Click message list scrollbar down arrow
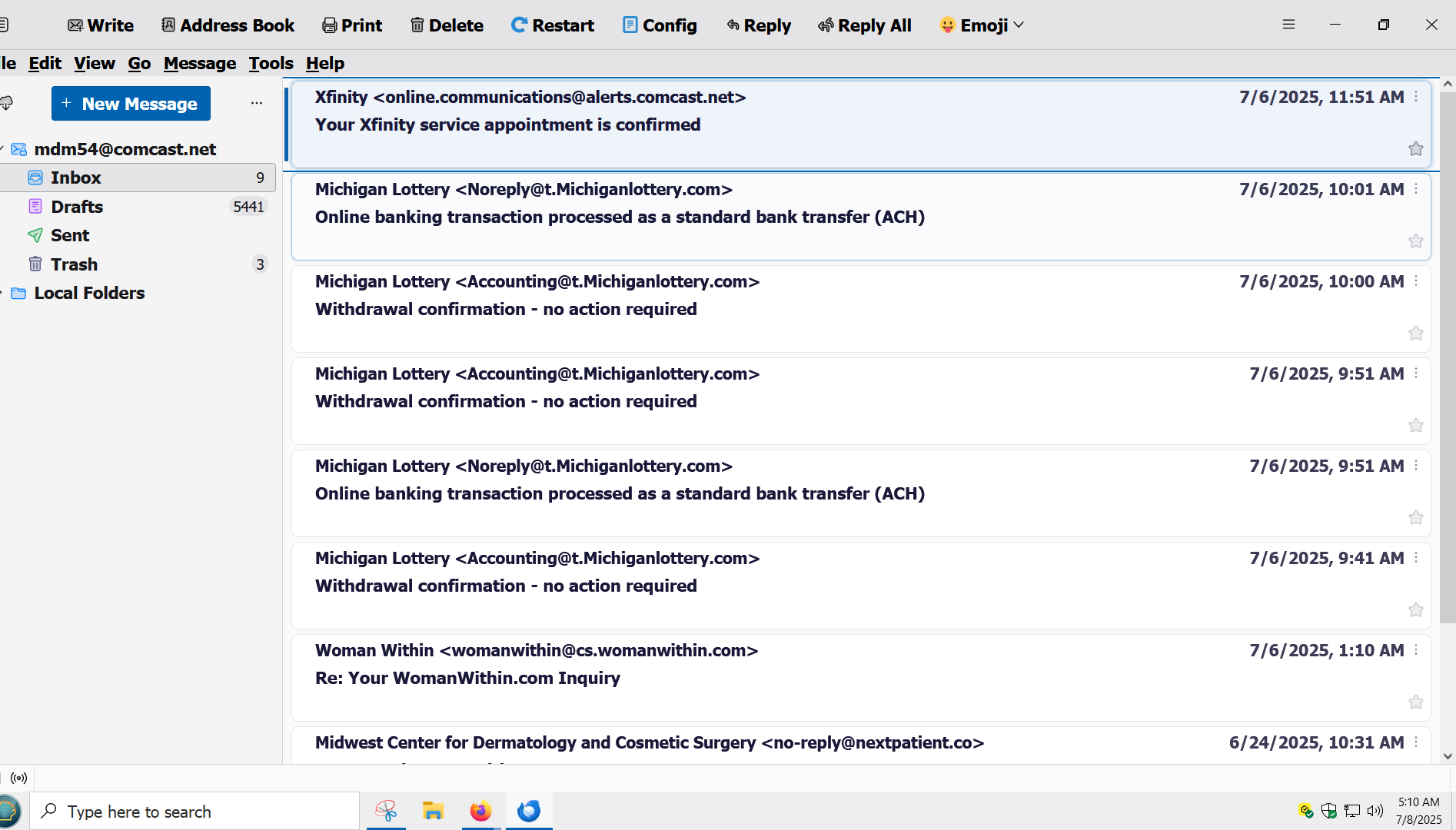1456x830 pixels. tap(1448, 757)
